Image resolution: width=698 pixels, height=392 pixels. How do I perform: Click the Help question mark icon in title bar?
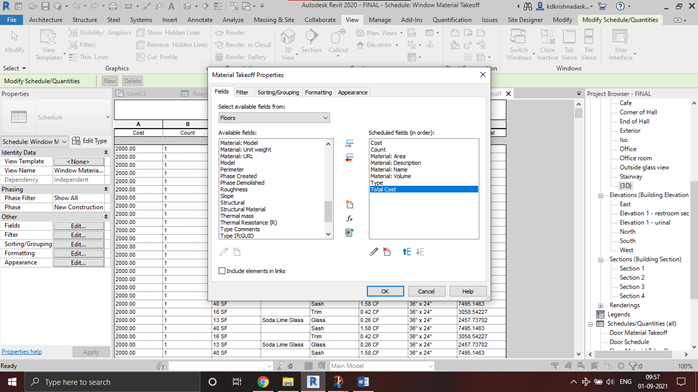(x=620, y=6)
